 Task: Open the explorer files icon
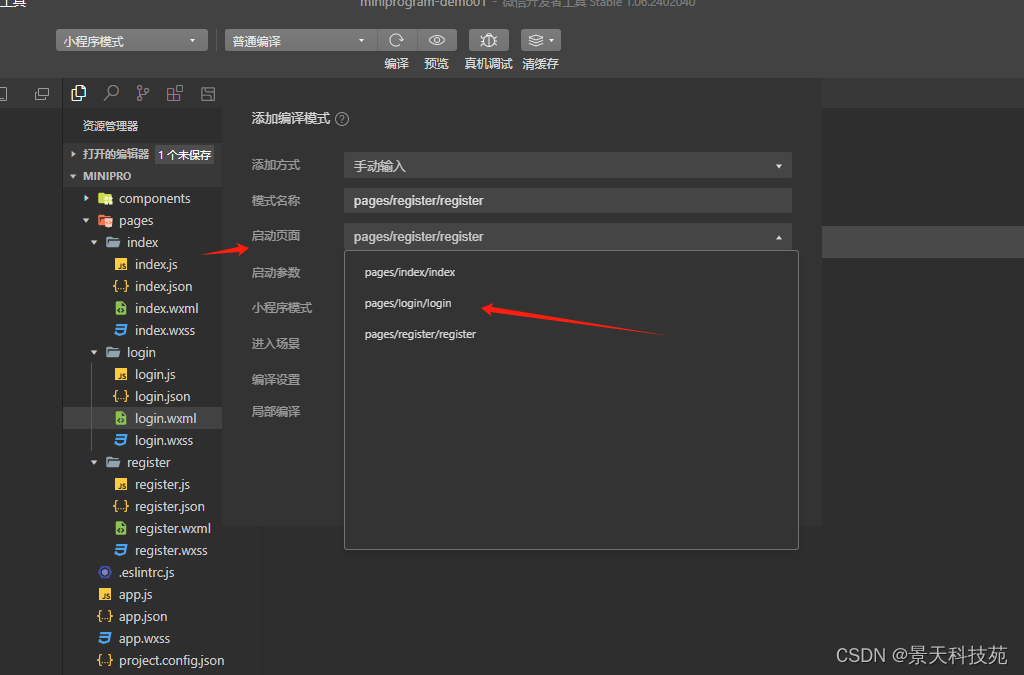(78, 93)
